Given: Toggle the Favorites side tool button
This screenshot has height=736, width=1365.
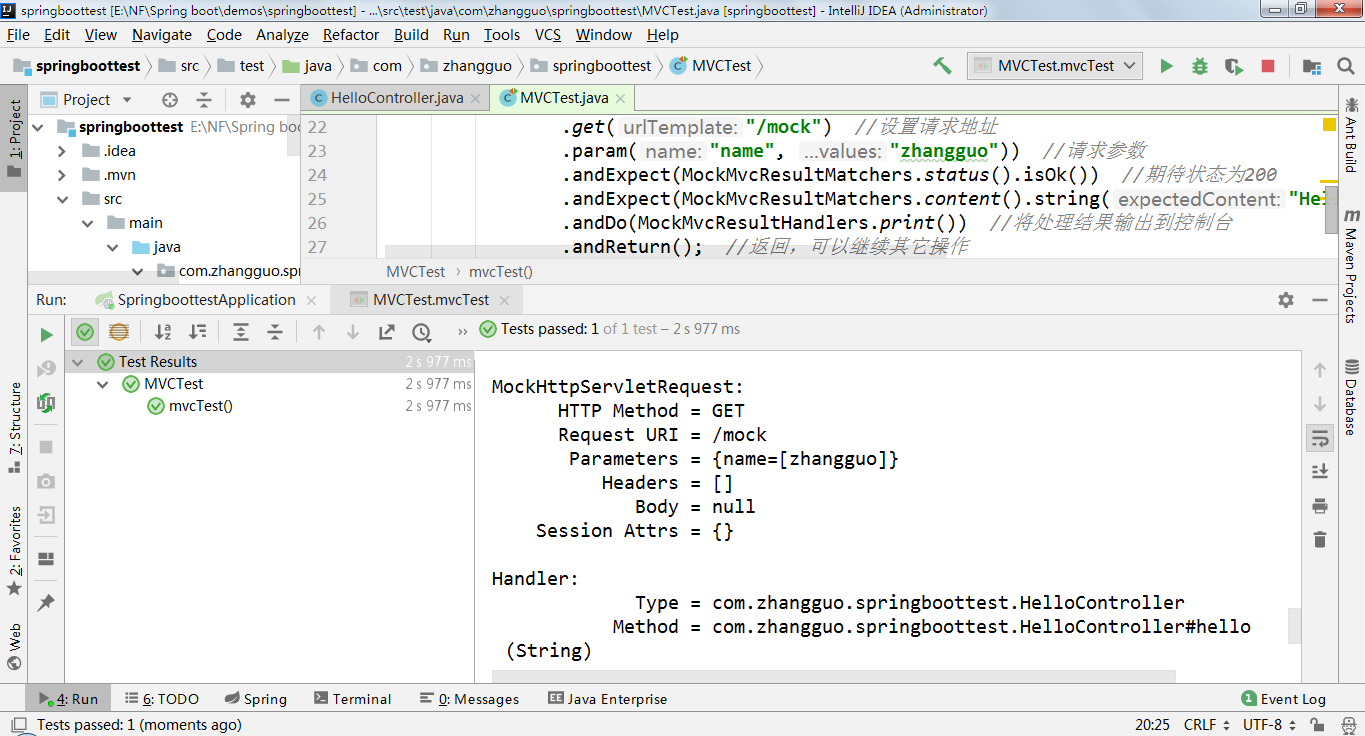Looking at the screenshot, I should [x=14, y=550].
